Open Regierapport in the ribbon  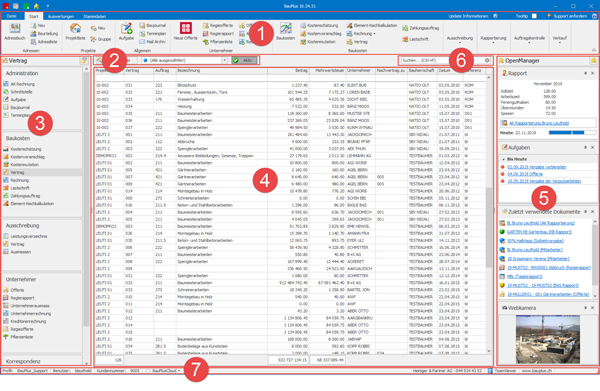click(x=218, y=34)
